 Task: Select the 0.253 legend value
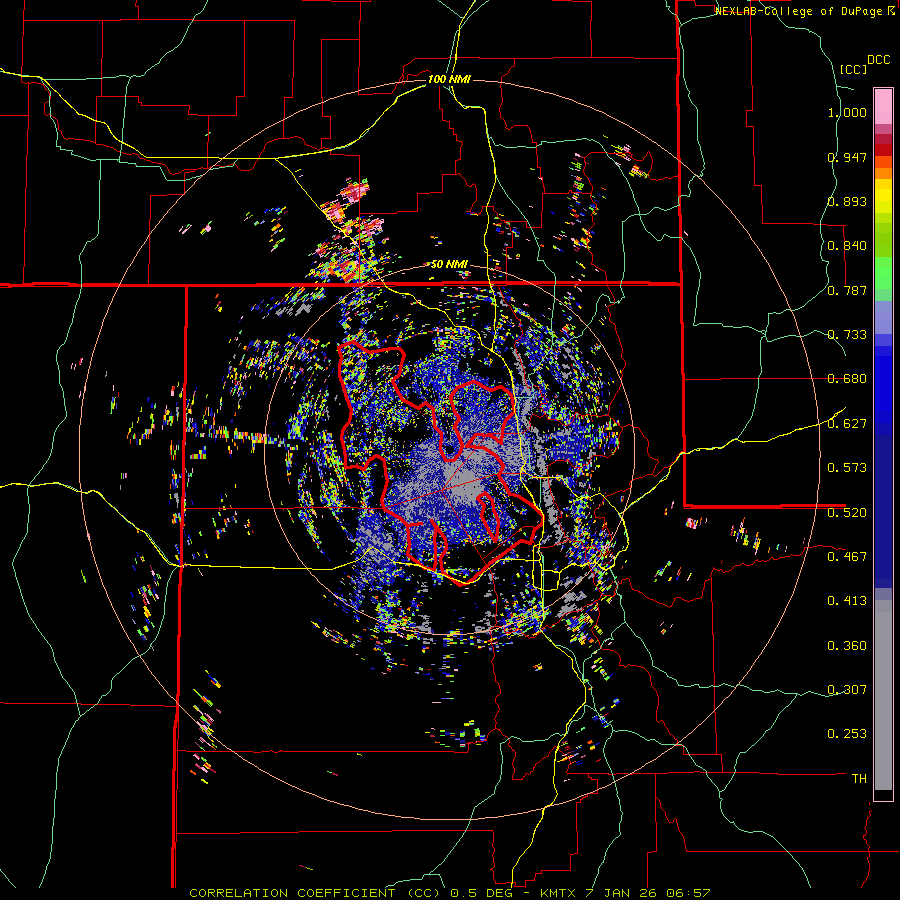tap(847, 734)
